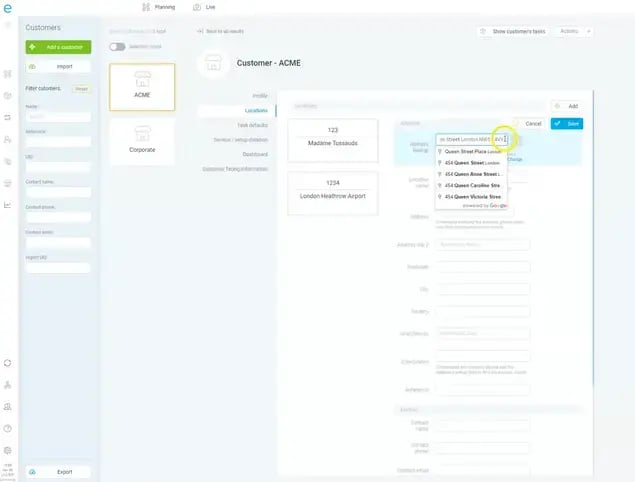Open the Actions dropdown

(x=575, y=31)
